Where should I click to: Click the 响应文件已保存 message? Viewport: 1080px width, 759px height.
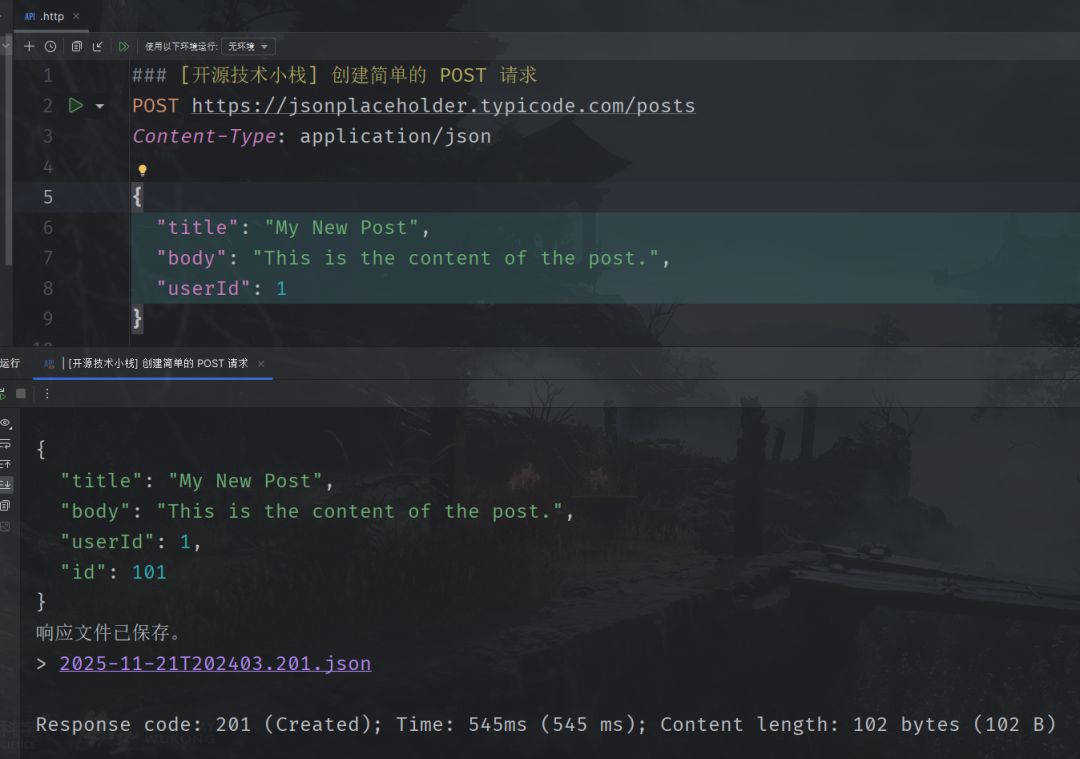pyautogui.click(x=108, y=632)
